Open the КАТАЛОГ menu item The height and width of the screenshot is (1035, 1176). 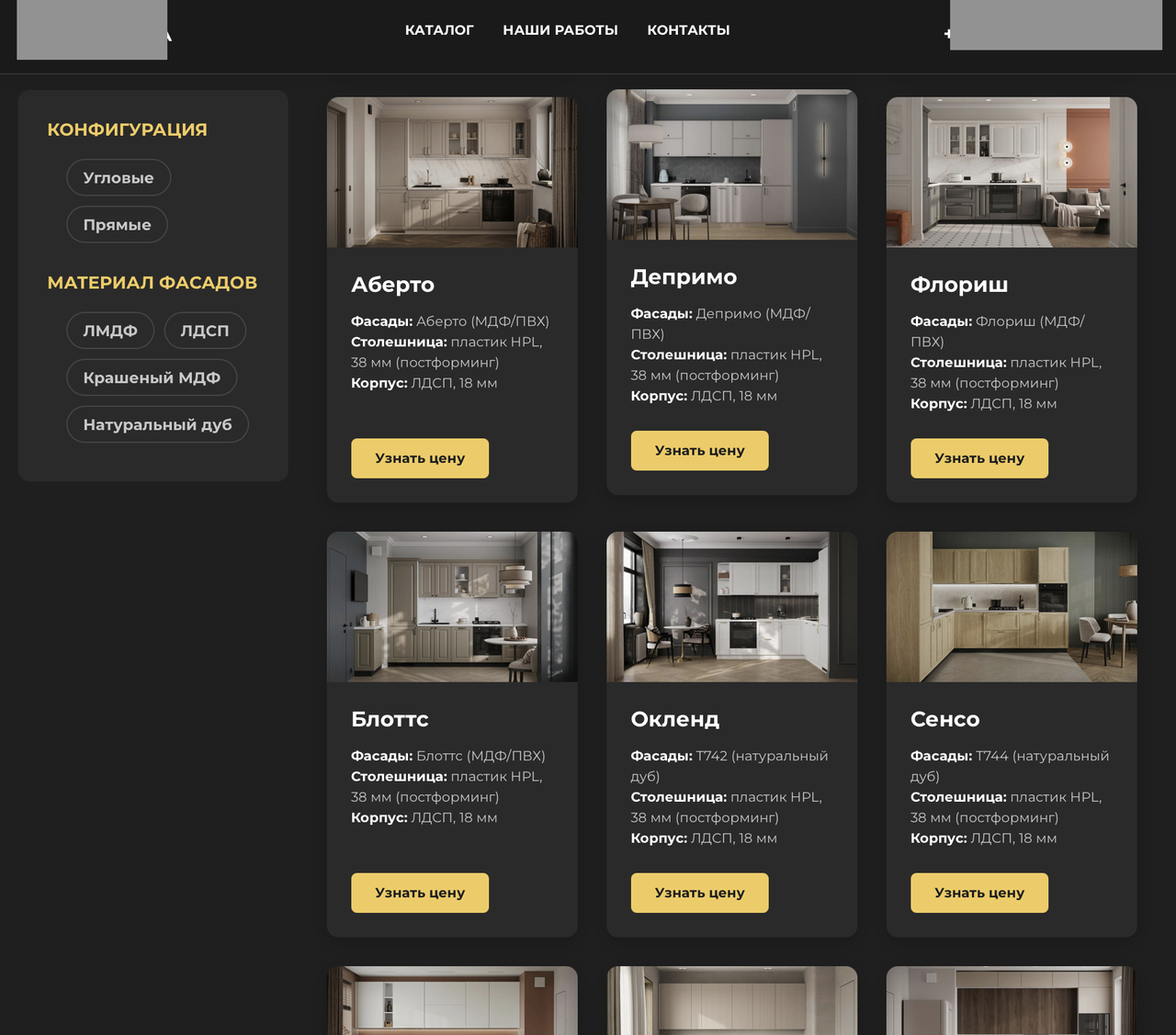point(439,30)
